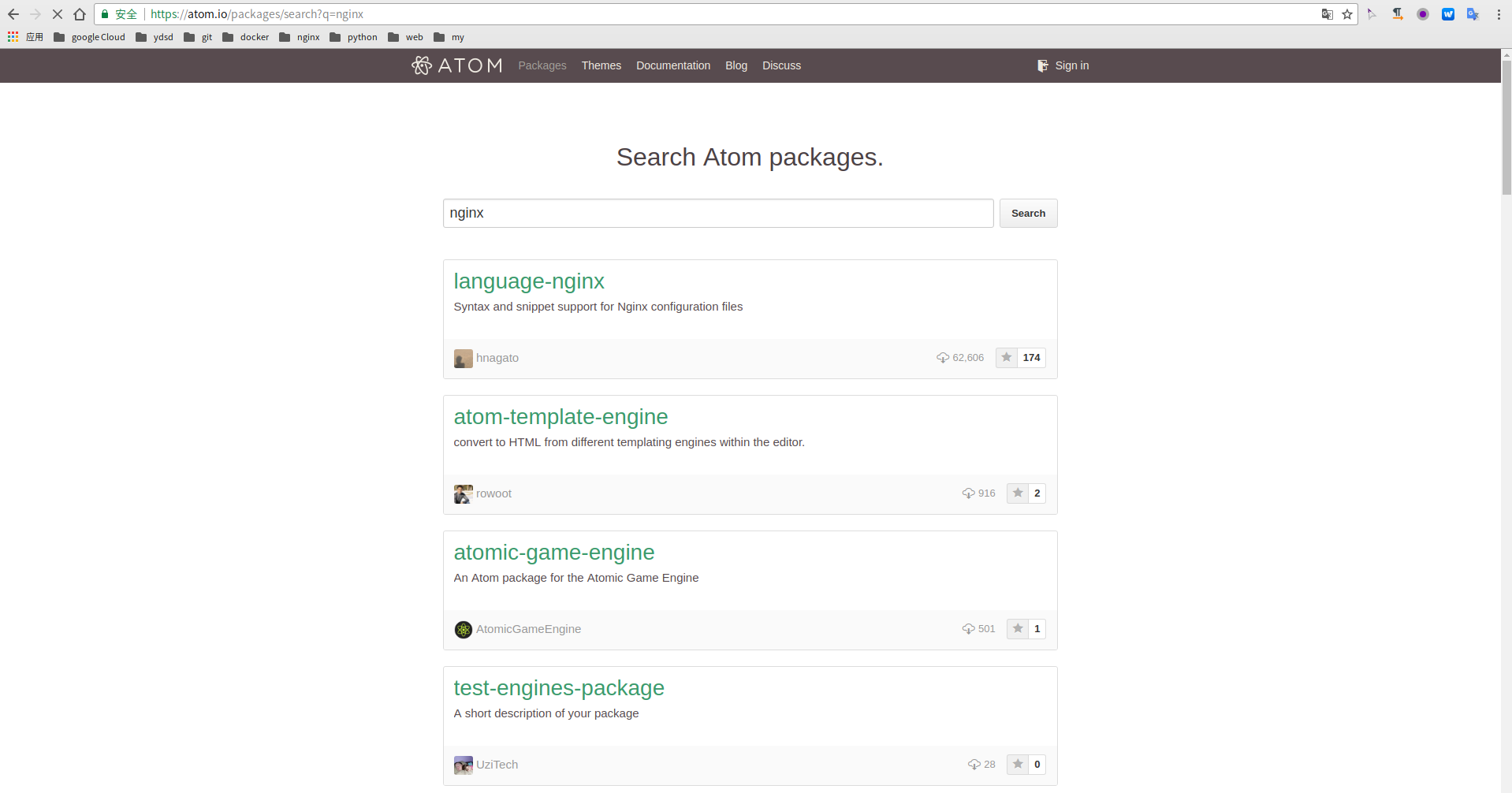Image resolution: width=1512 pixels, height=793 pixels.
Task: Open docker bookmarks folder
Action: point(245,37)
